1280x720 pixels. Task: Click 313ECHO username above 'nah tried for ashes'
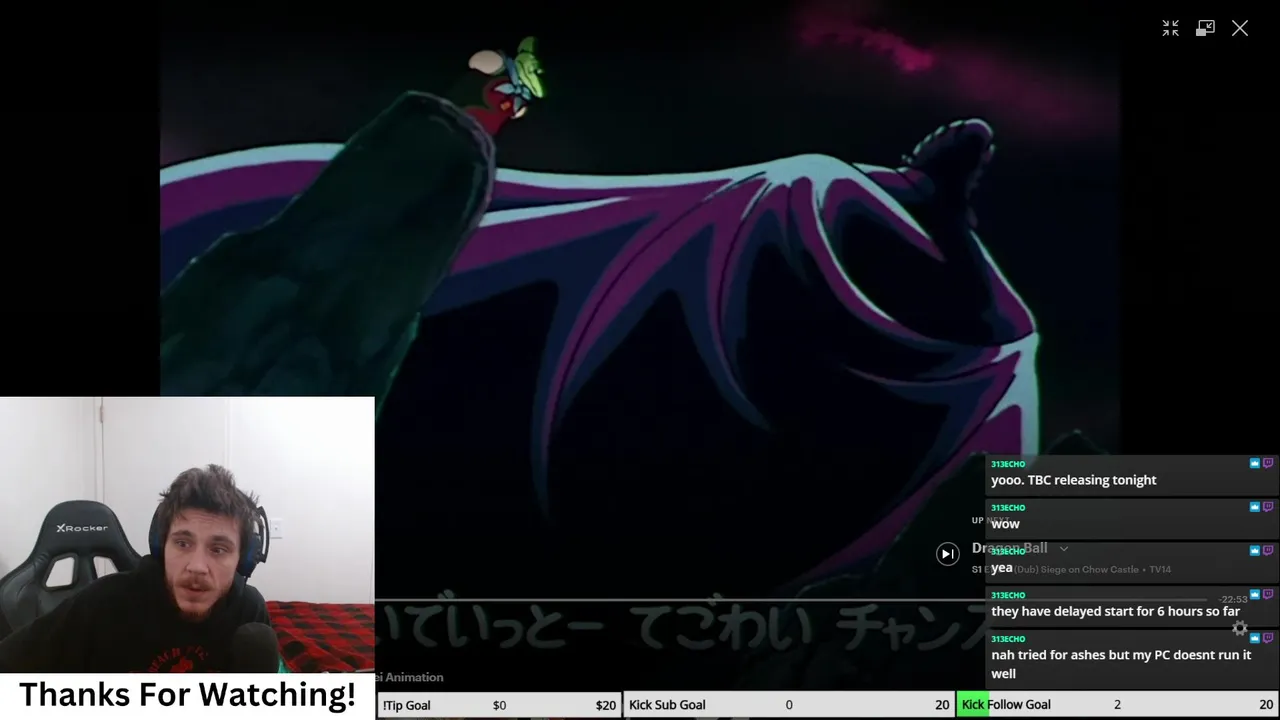(1008, 639)
